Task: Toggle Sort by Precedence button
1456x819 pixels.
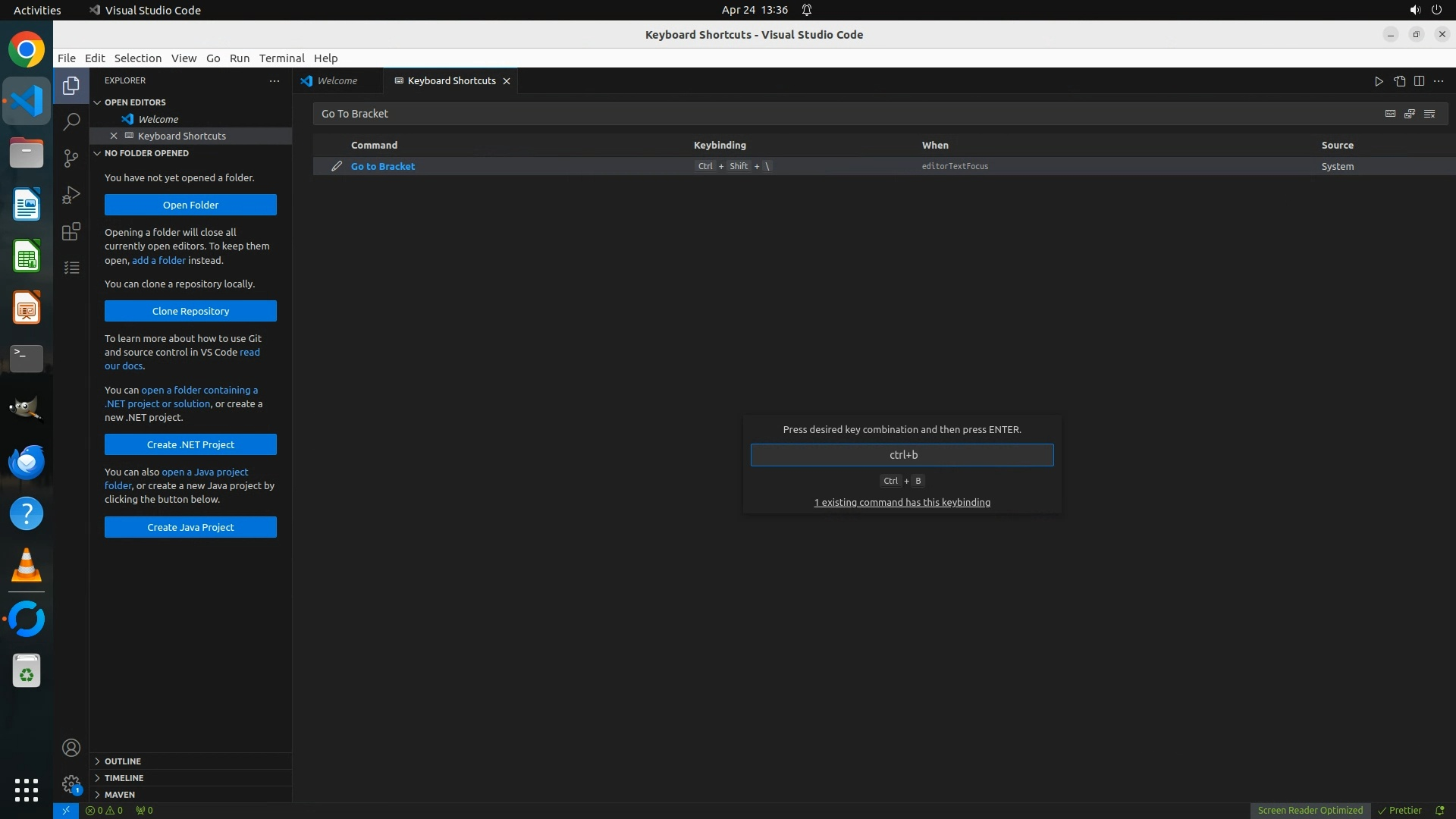Action: point(1410,114)
